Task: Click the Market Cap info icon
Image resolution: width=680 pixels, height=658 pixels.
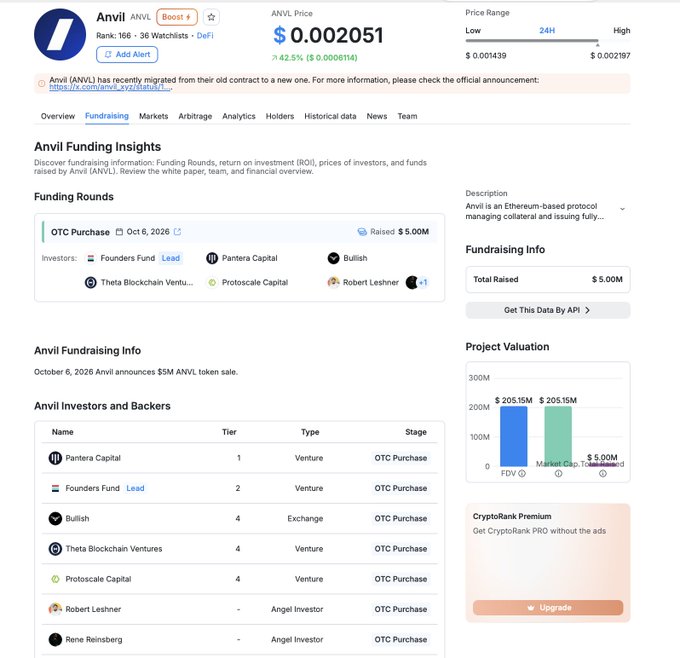Action: click(558, 473)
